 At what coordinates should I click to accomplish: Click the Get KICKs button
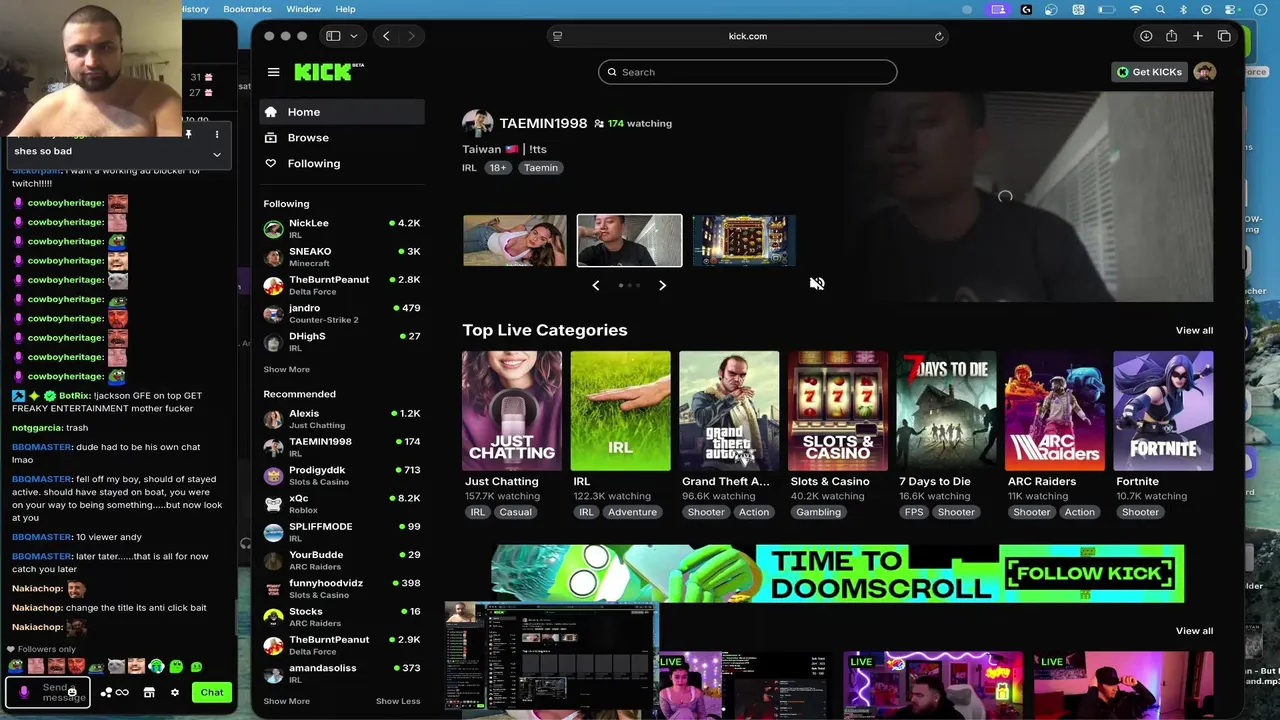(x=1150, y=72)
